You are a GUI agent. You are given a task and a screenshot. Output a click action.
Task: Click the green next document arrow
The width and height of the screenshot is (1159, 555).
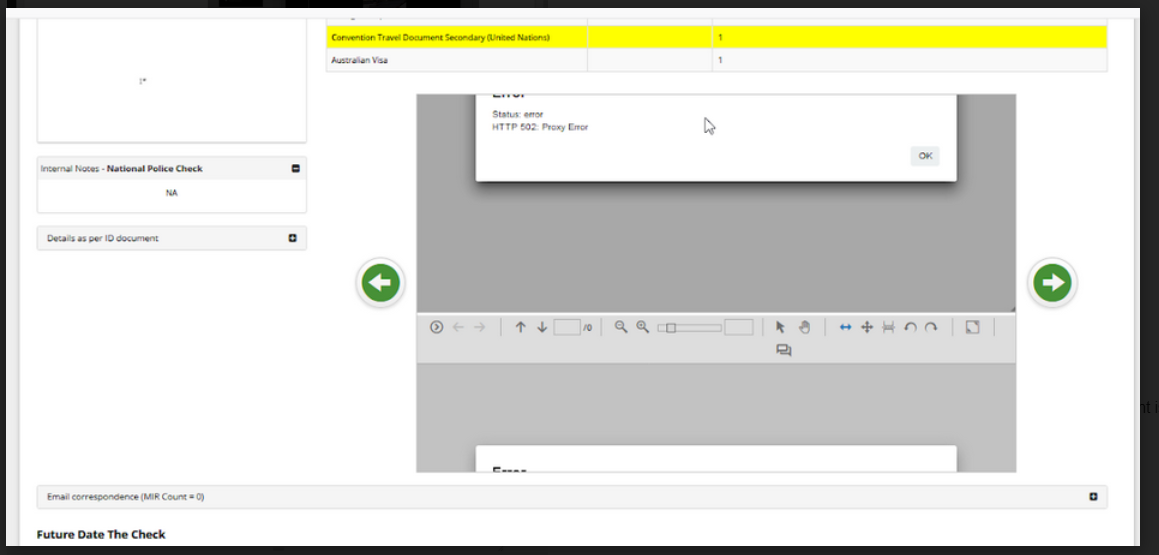[1052, 283]
